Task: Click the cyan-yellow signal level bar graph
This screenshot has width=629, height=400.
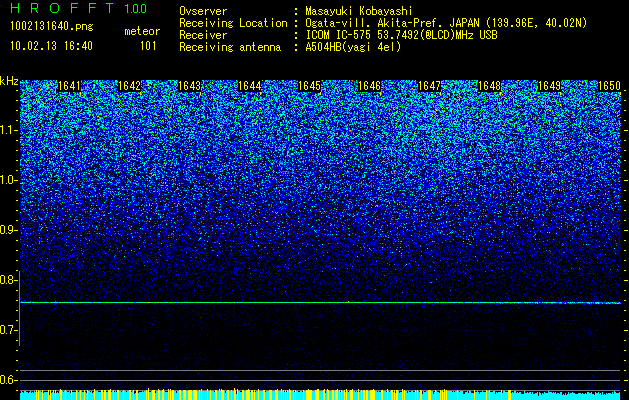Action: click(x=320, y=394)
